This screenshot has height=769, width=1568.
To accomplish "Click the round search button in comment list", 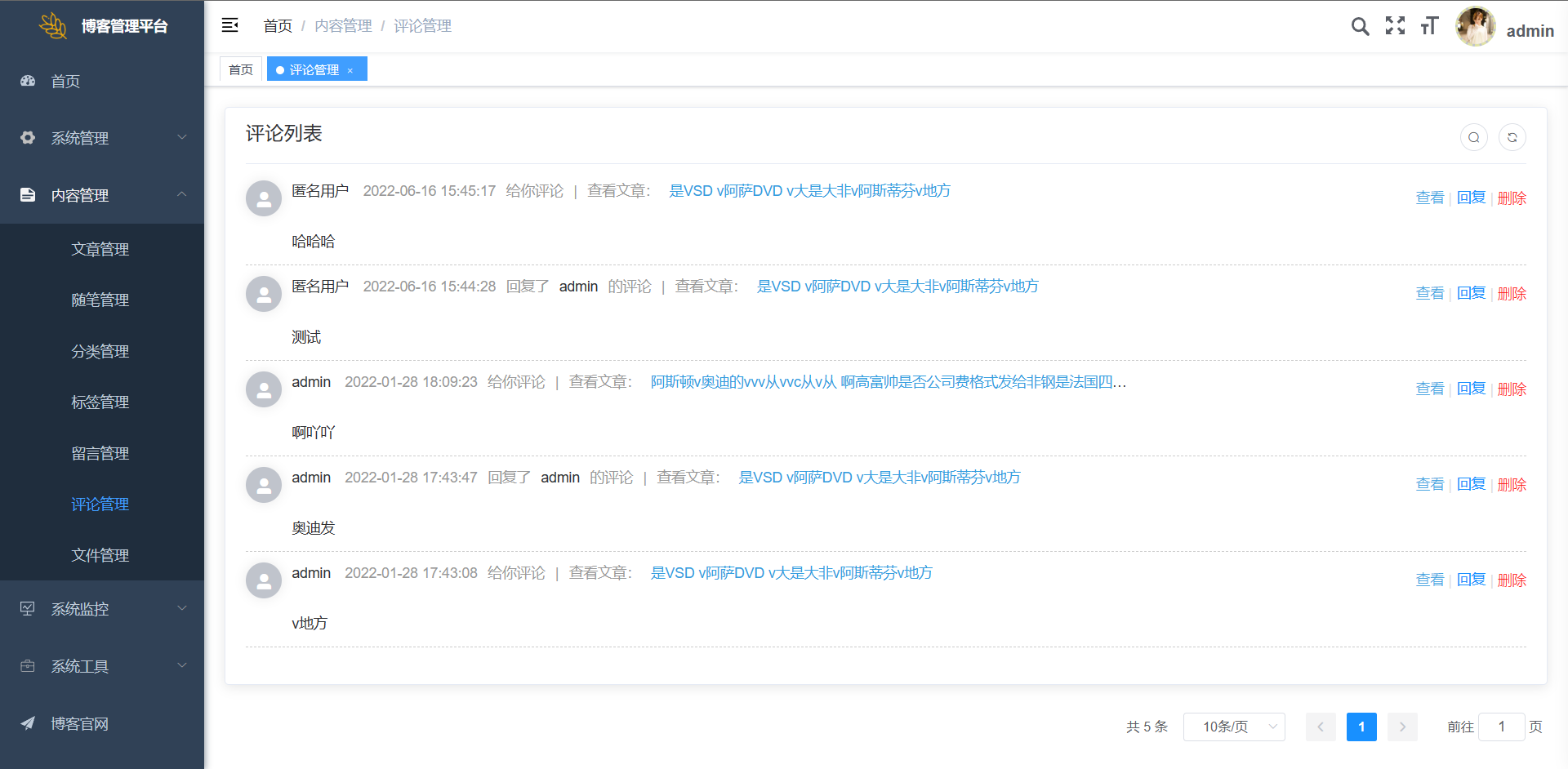I will click(1473, 137).
